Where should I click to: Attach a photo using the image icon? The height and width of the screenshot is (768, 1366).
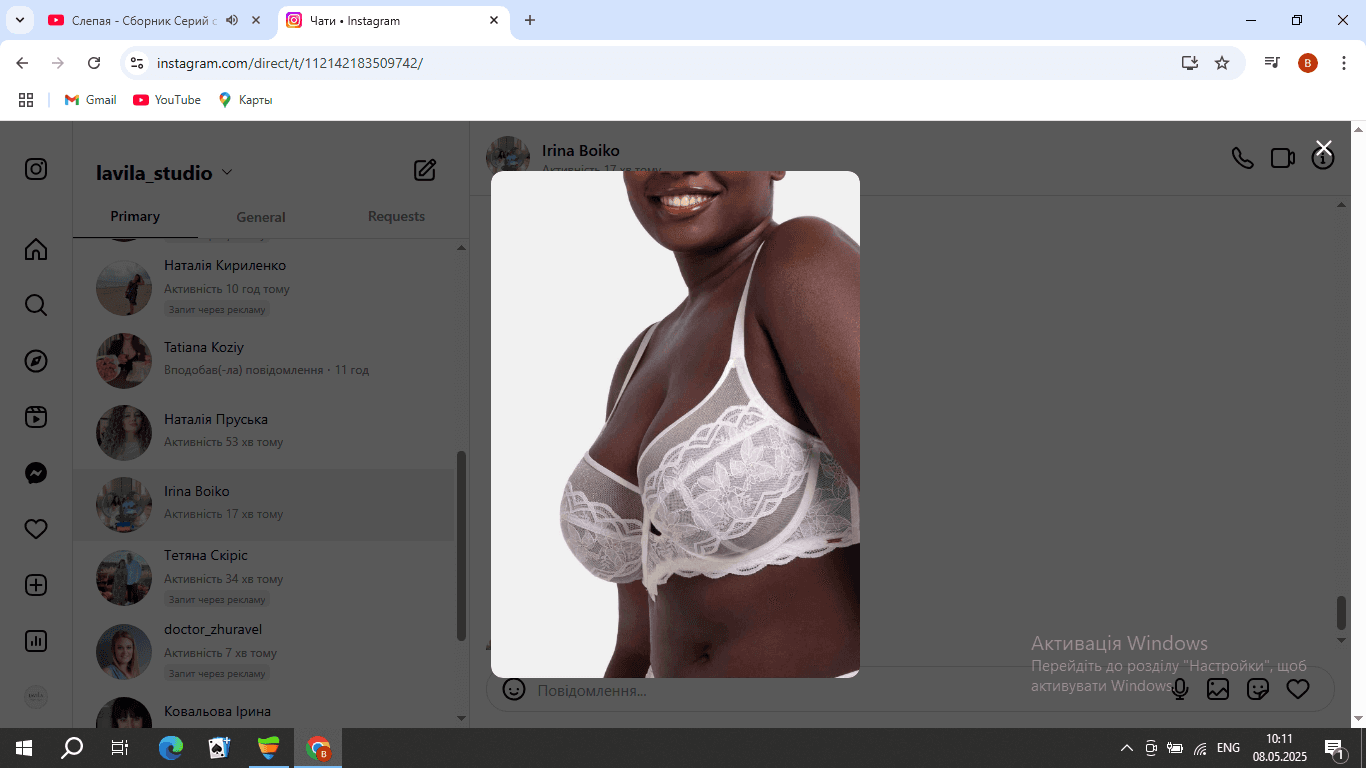1218,689
